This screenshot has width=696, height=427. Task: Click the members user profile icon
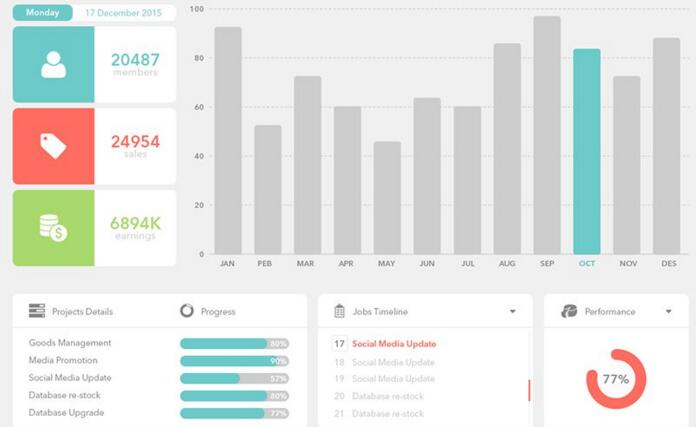click(53, 65)
